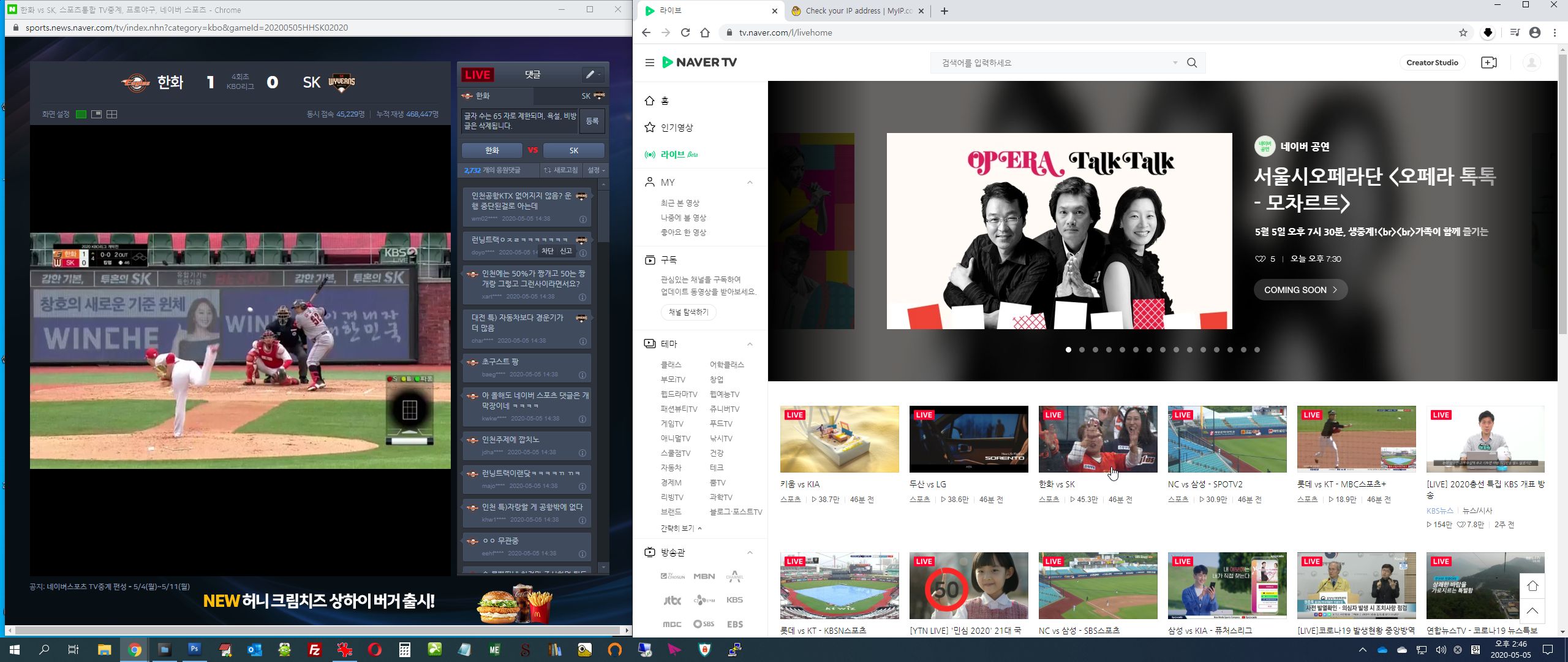Viewport: 1568px width, 662px height.
Task: Click the 채널 탐색하기 button
Action: click(x=688, y=312)
